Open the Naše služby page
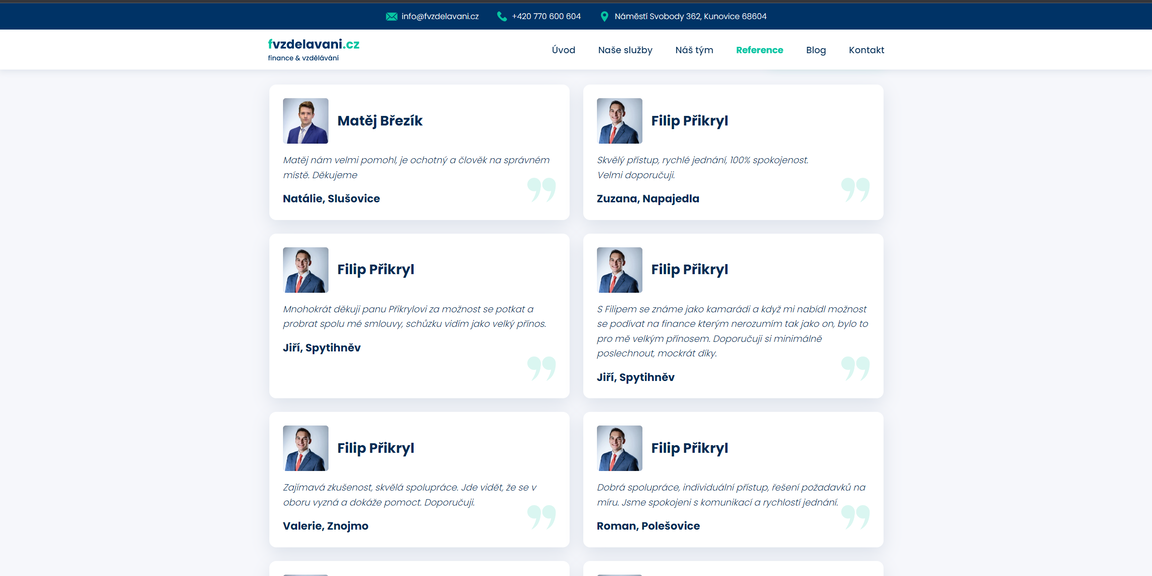Image resolution: width=1152 pixels, height=576 pixels. point(625,50)
